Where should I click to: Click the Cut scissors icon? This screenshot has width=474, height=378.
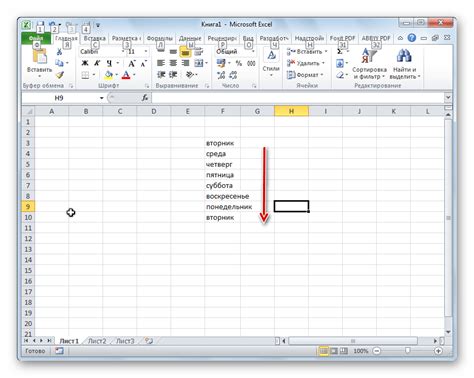pos(59,52)
